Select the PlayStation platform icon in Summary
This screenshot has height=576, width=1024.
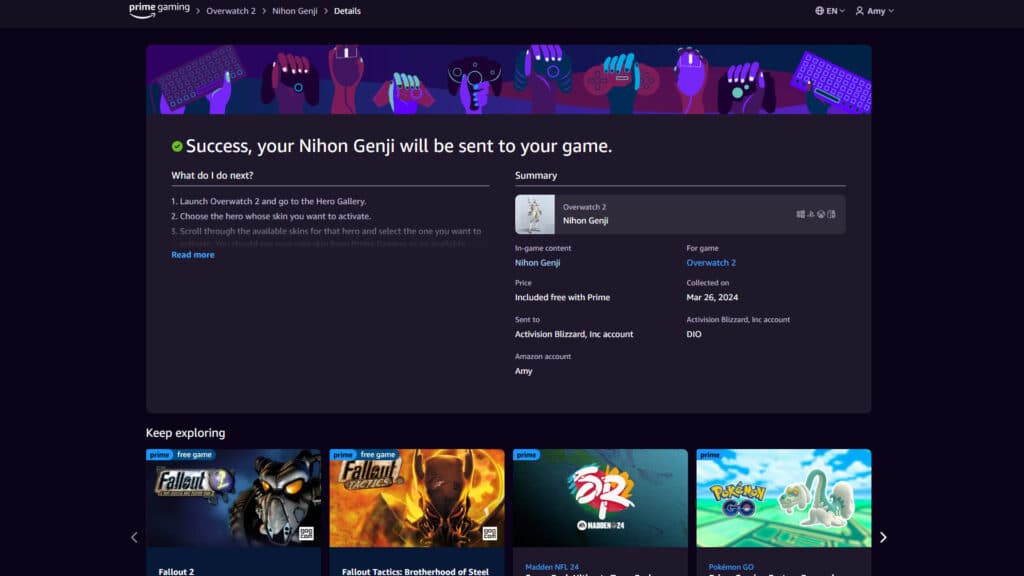tap(812, 213)
